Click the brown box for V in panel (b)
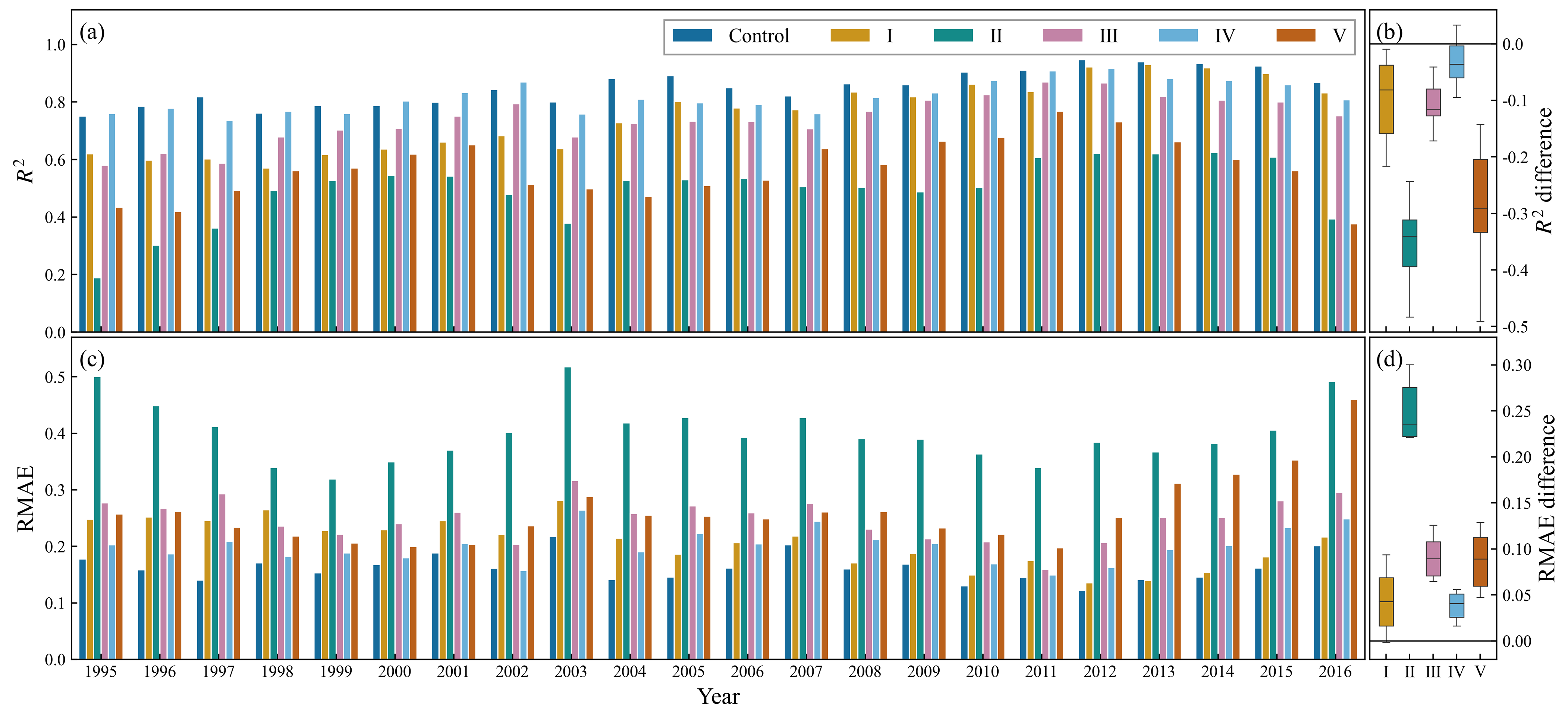1568x713 pixels. click(x=1480, y=196)
